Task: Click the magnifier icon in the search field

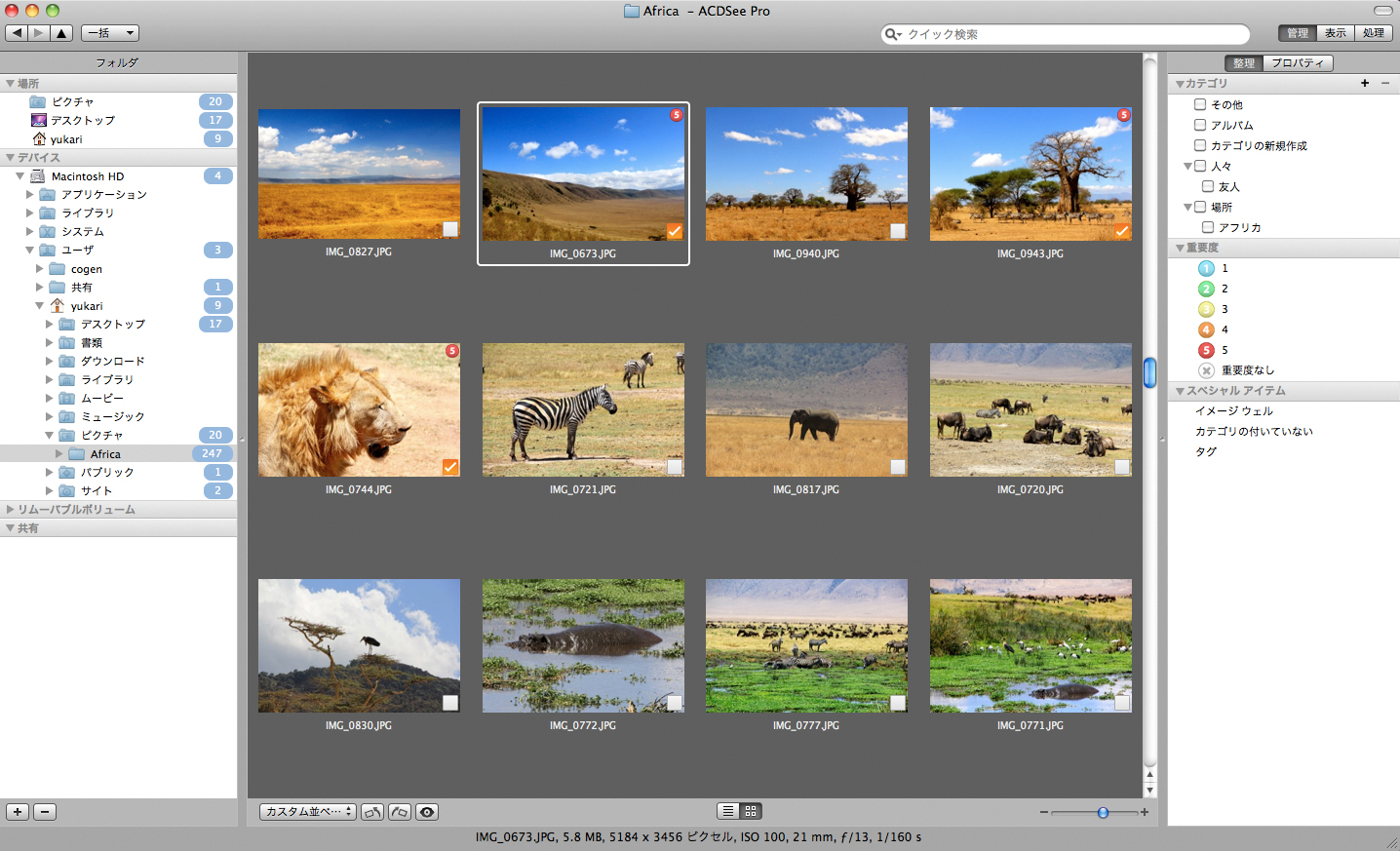Action: pos(892,34)
